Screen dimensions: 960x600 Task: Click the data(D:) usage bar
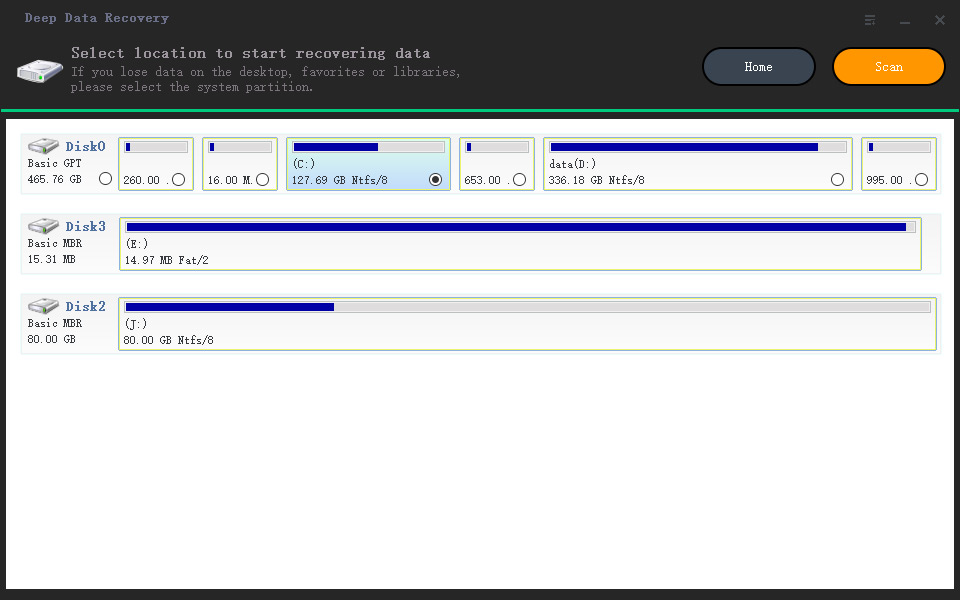(x=698, y=147)
